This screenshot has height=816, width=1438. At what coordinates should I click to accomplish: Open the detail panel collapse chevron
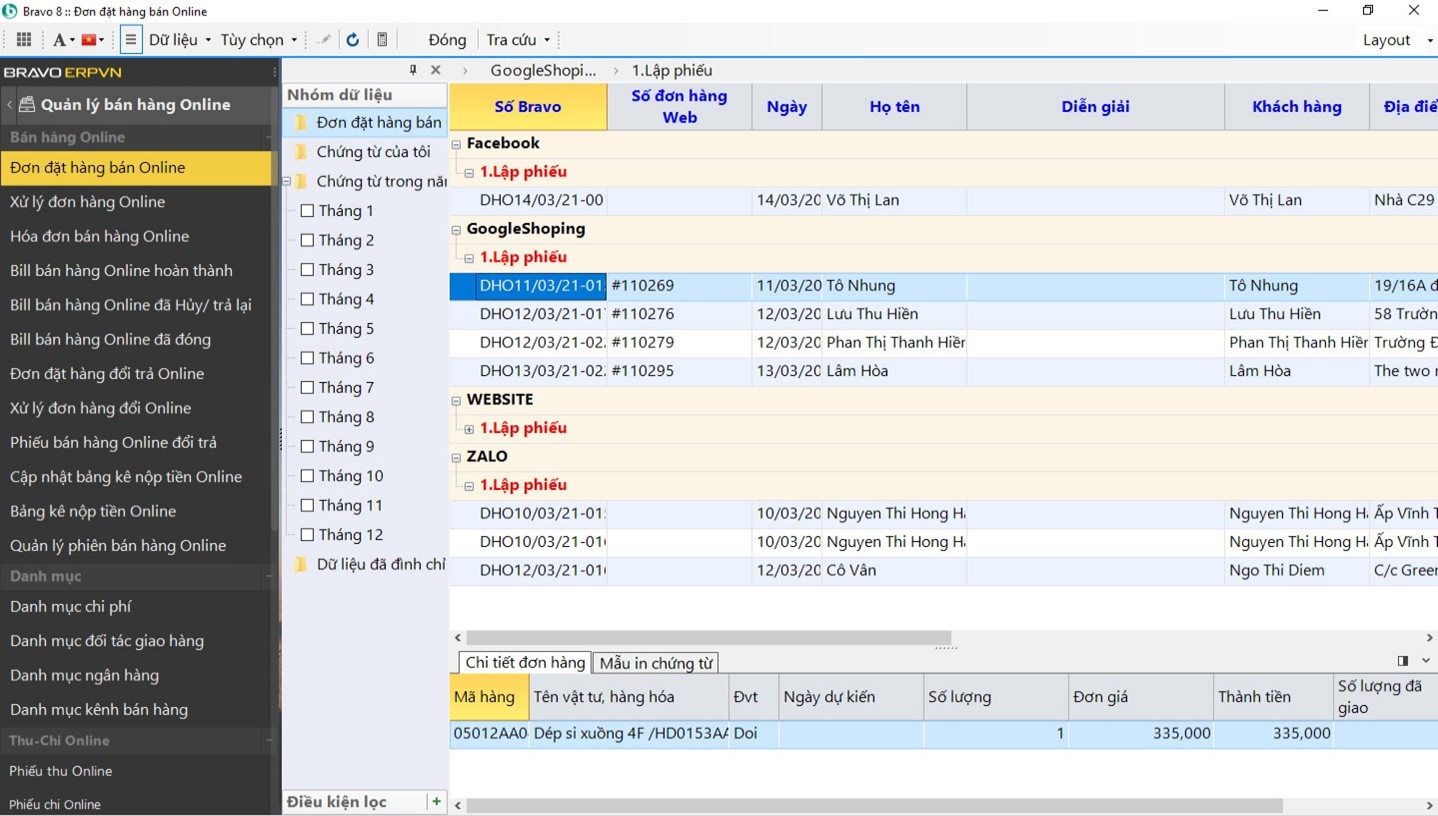(x=1426, y=661)
